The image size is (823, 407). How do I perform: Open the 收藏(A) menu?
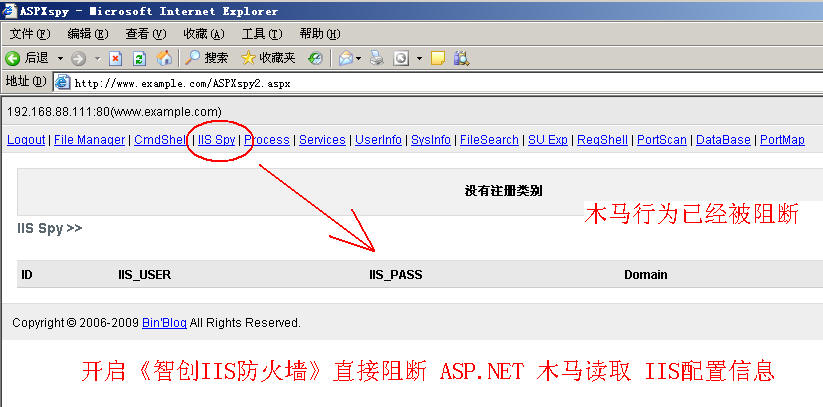coord(204,34)
